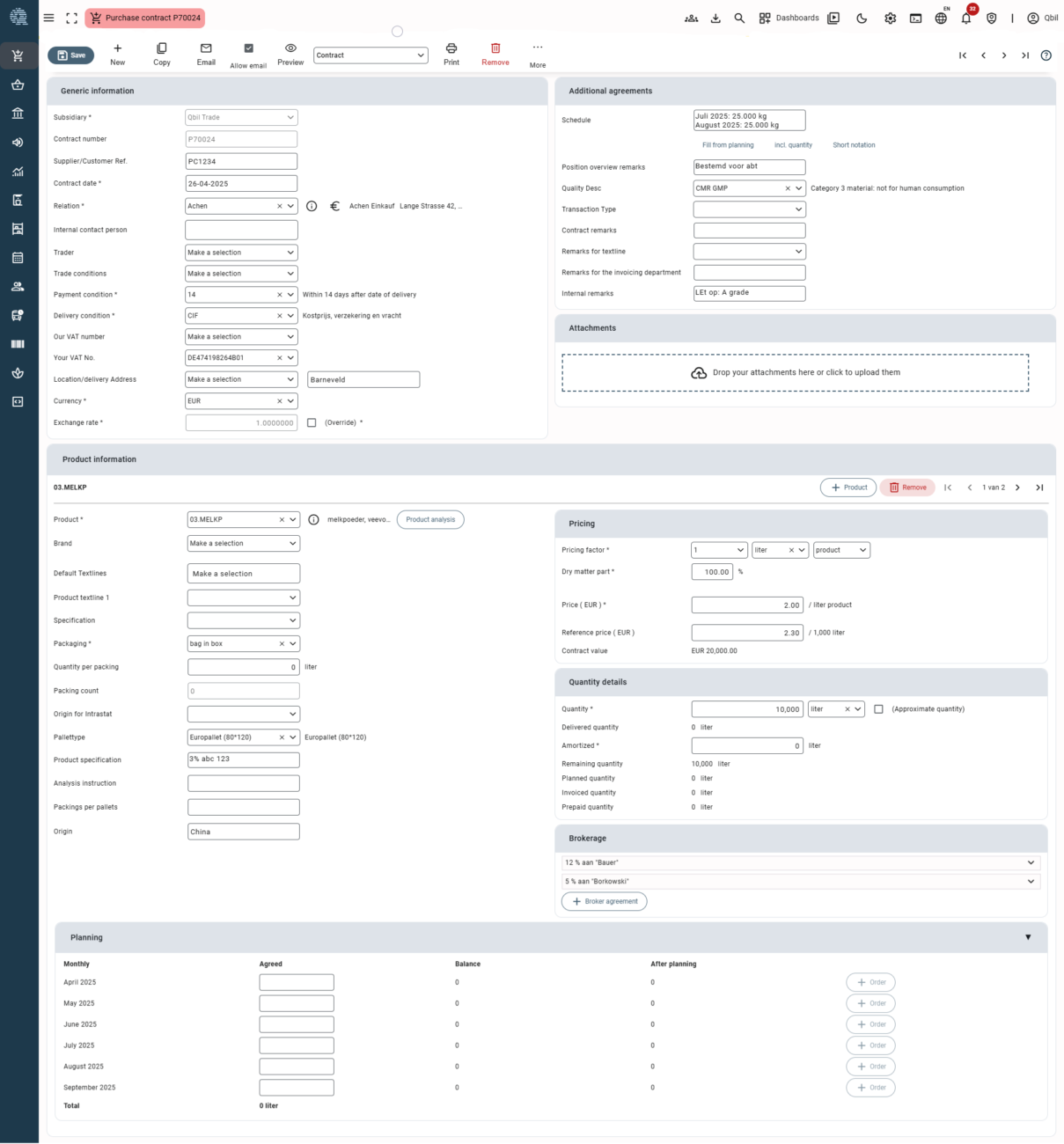Image resolution: width=1064 pixels, height=1144 pixels.
Task: Click the download icon in top bar
Action: pyautogui.click(x=715, y=18)
